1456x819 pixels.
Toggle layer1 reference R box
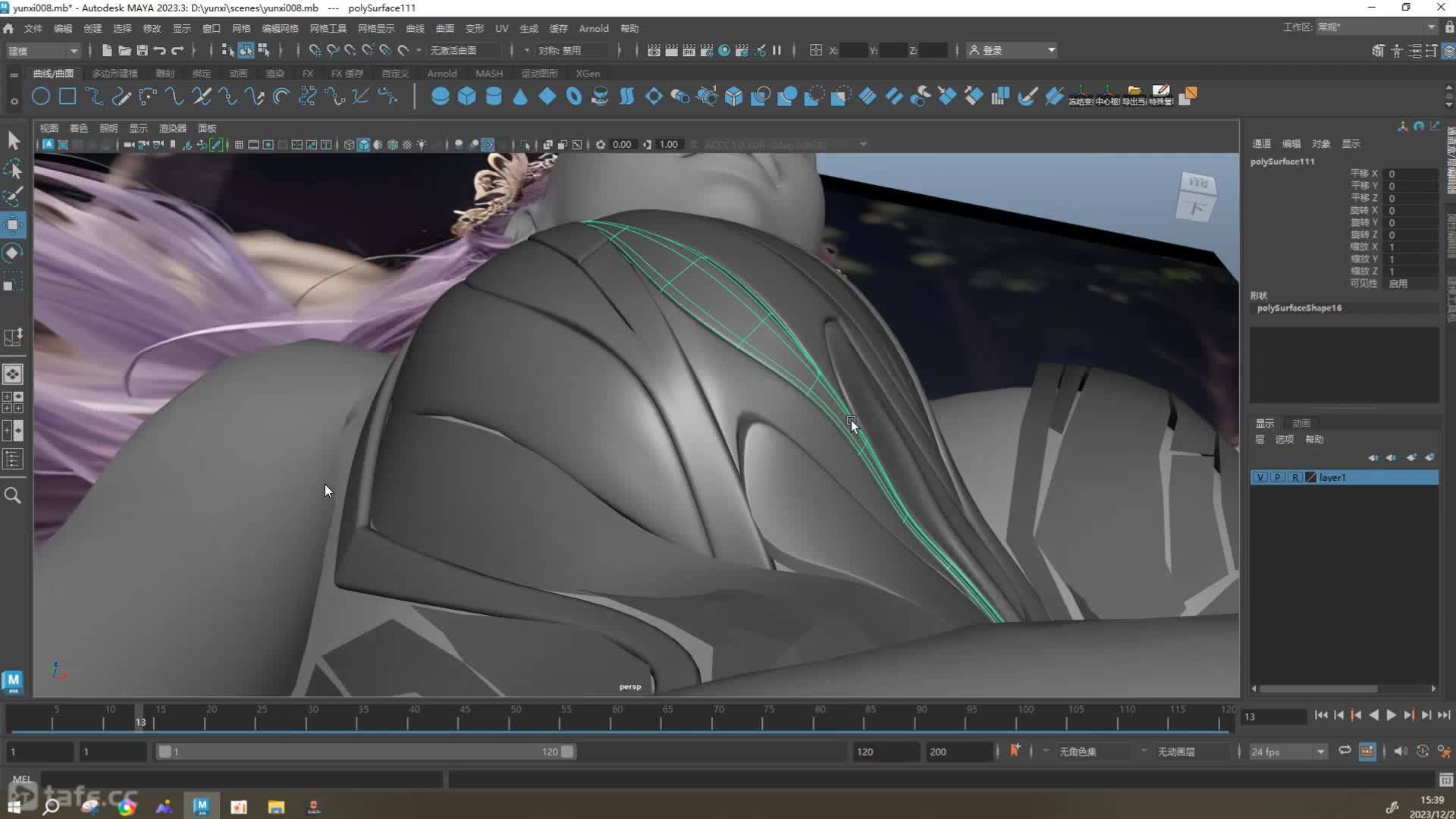pyautogui.click(x=1295, y=477)
